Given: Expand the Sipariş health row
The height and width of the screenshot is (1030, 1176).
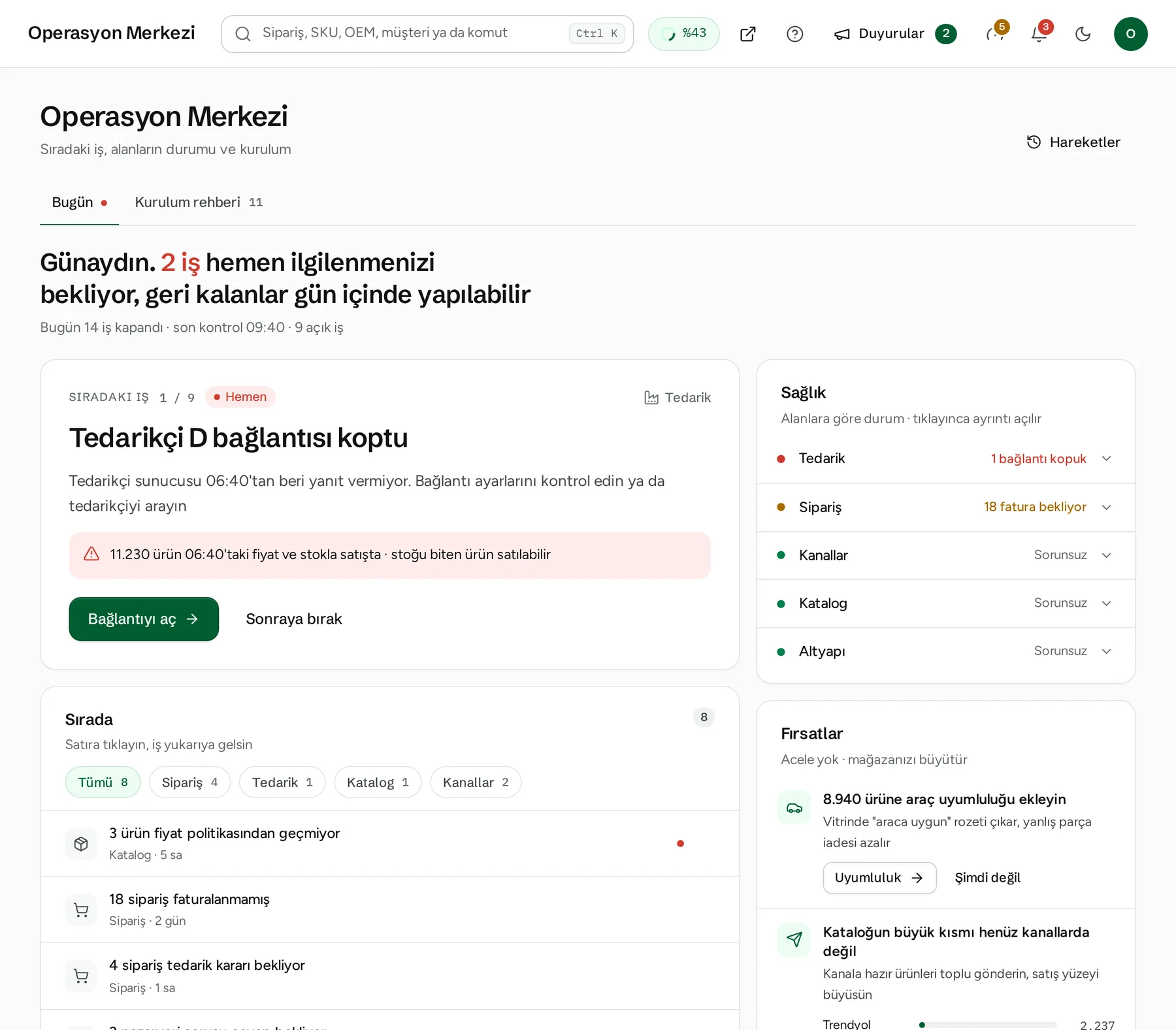Looking at the screenshot, I should tap(946, 507).
